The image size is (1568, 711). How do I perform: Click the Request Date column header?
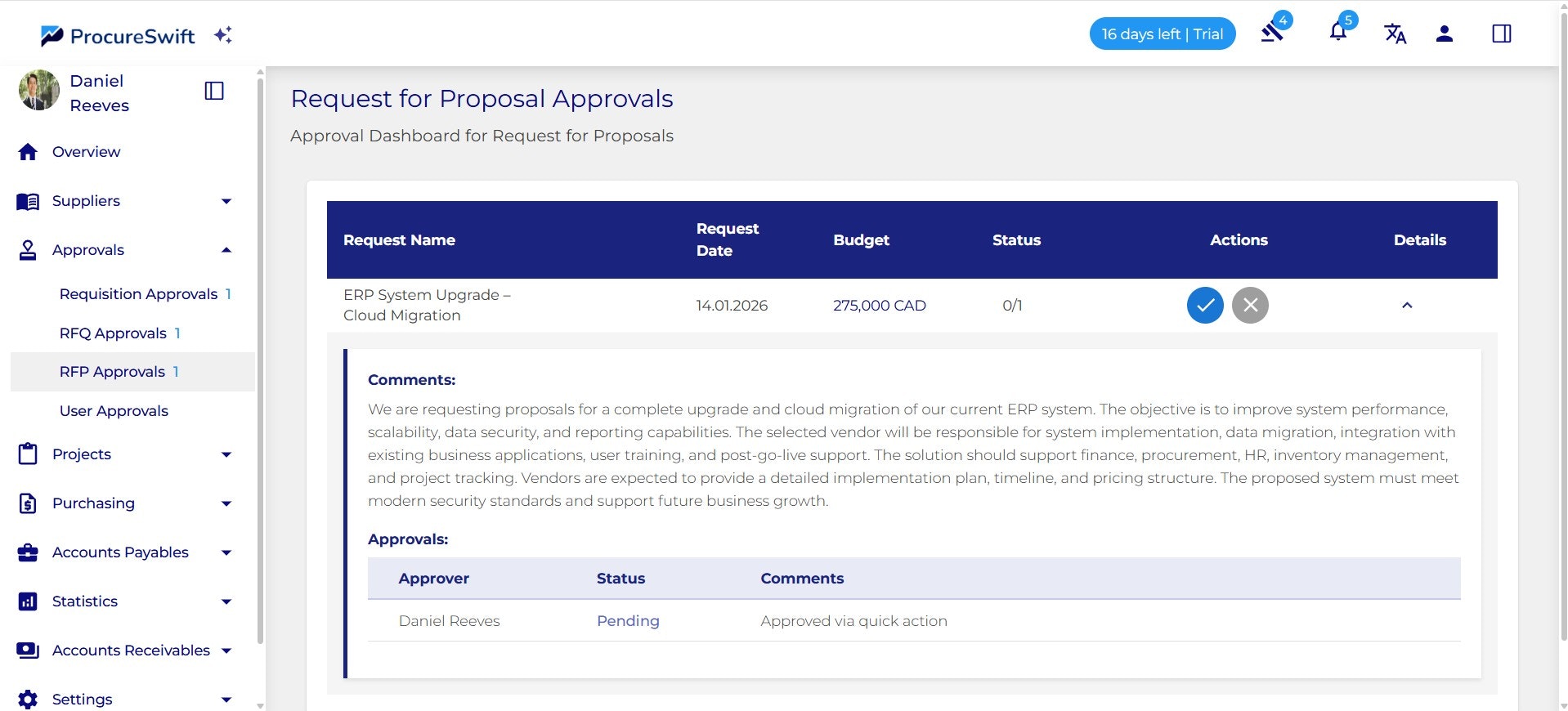[728, 239]
